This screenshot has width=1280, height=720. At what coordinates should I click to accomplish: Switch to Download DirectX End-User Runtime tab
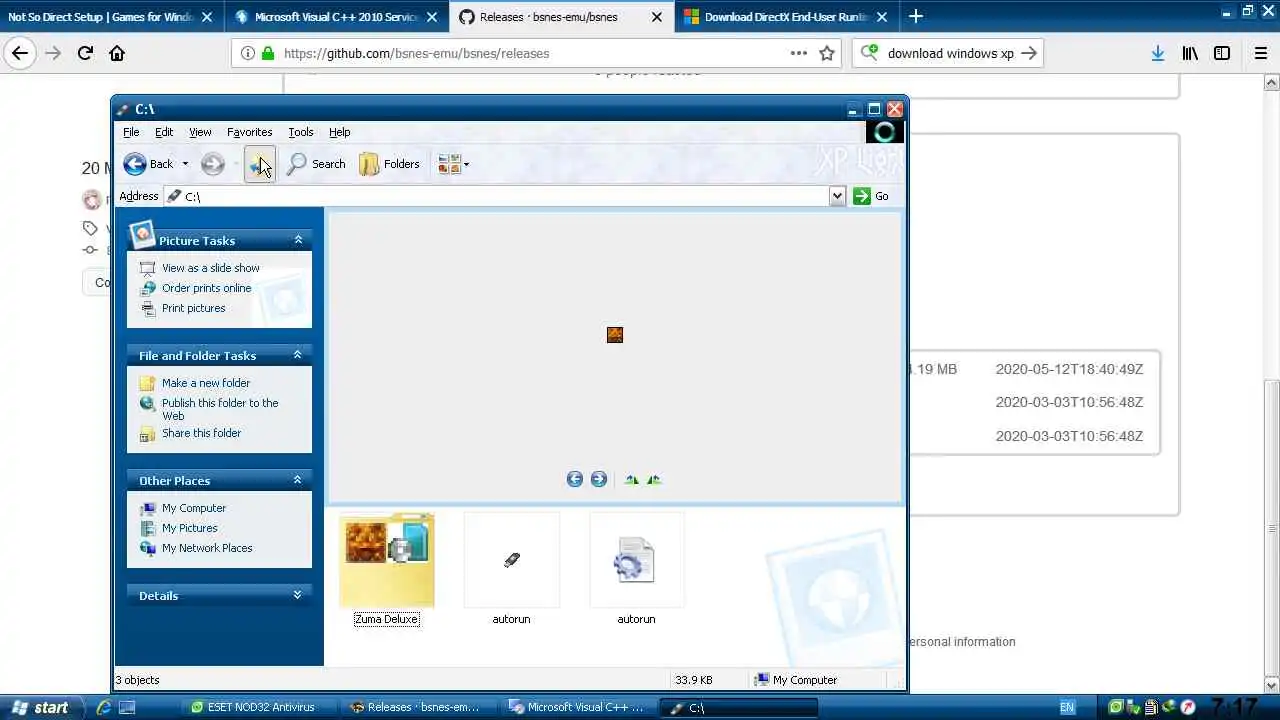click(787, 17)
